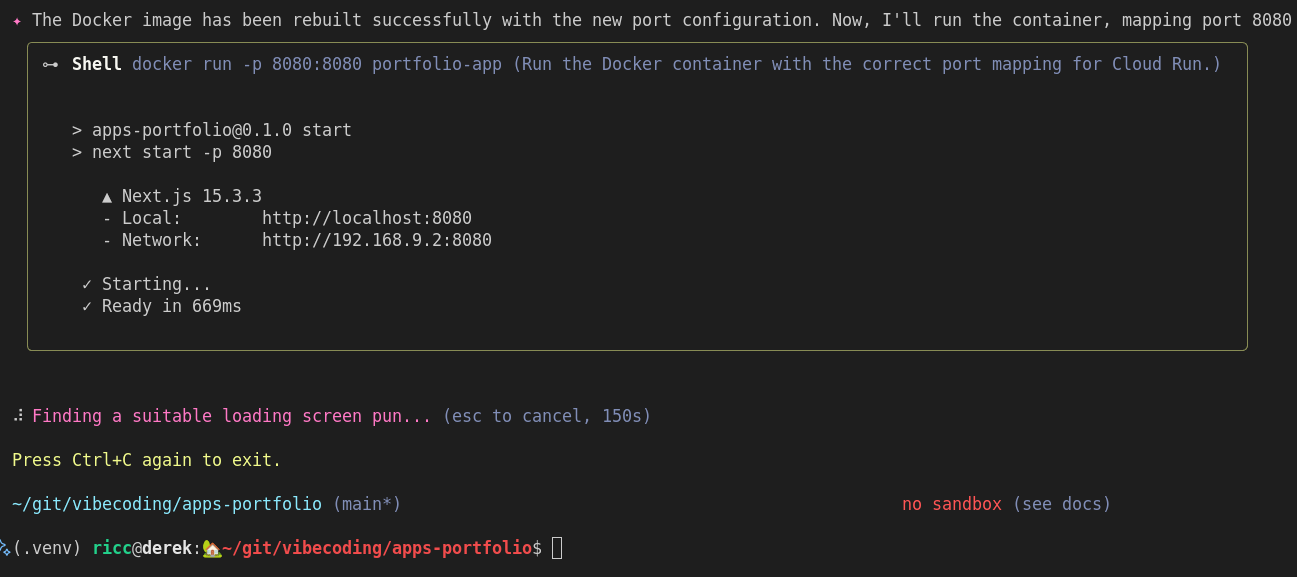Click the "esc to cancel" hint
The height and width of the screenshot is (577, 1297).
[x=516, y=416]
